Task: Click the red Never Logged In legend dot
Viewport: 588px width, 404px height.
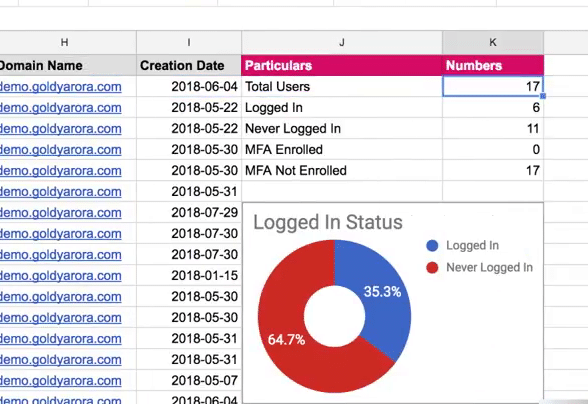Action: click(432, 267)
